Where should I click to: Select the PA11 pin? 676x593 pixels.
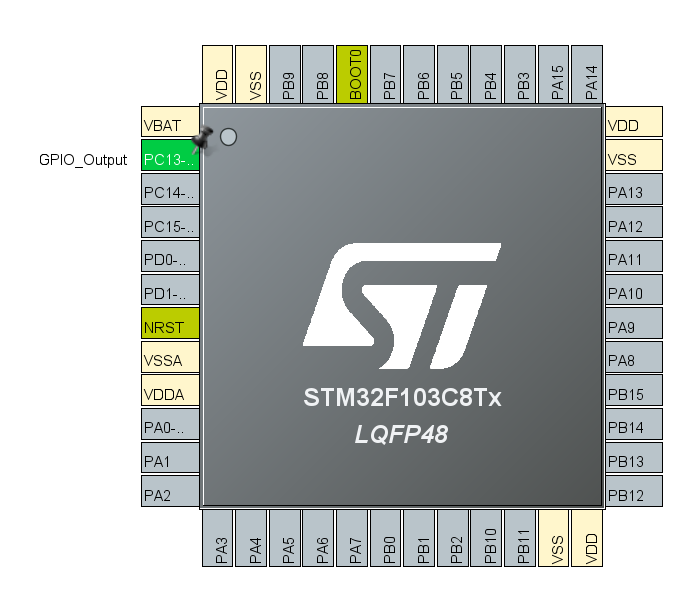point(634,256)
